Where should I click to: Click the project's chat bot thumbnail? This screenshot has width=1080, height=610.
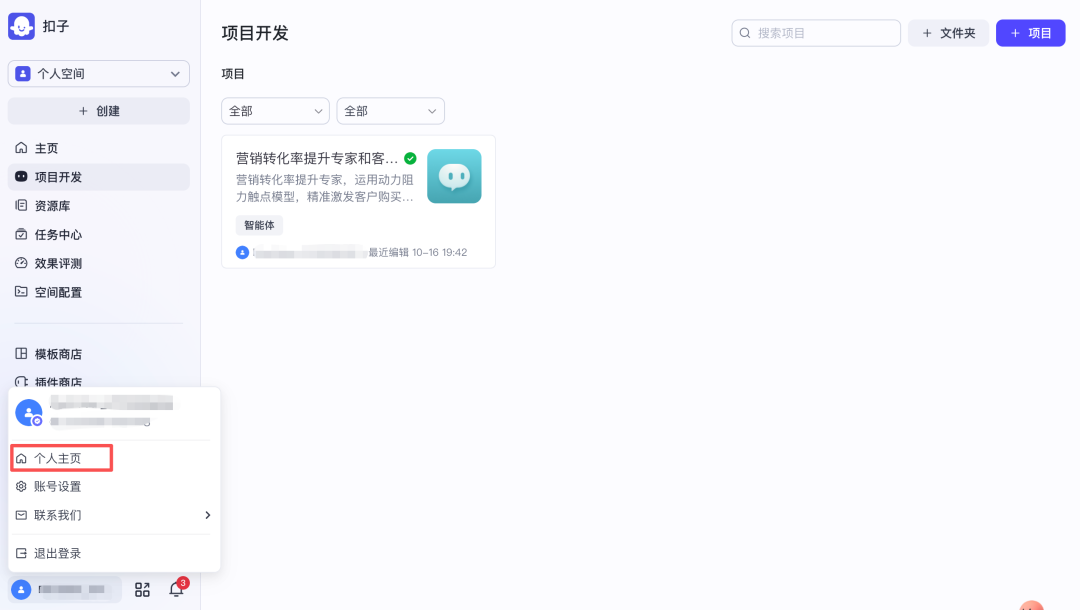(454, 176)
